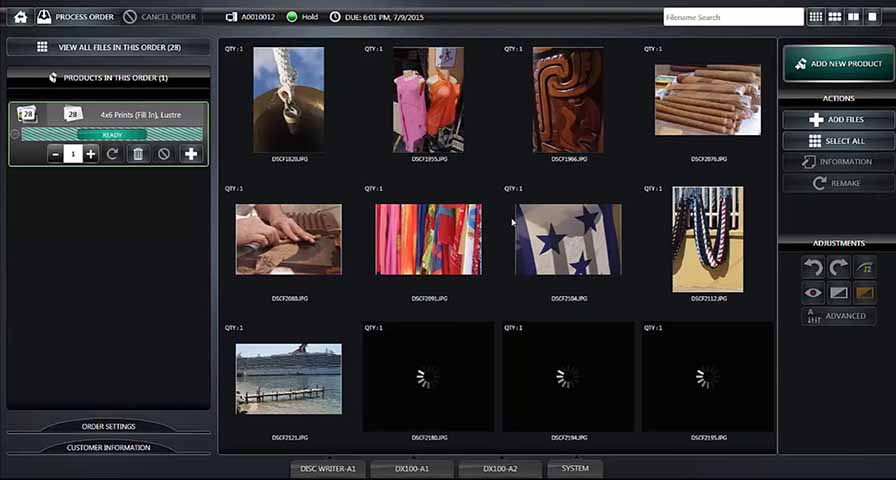Expand the Customer Information panel

tap(109, 448)
